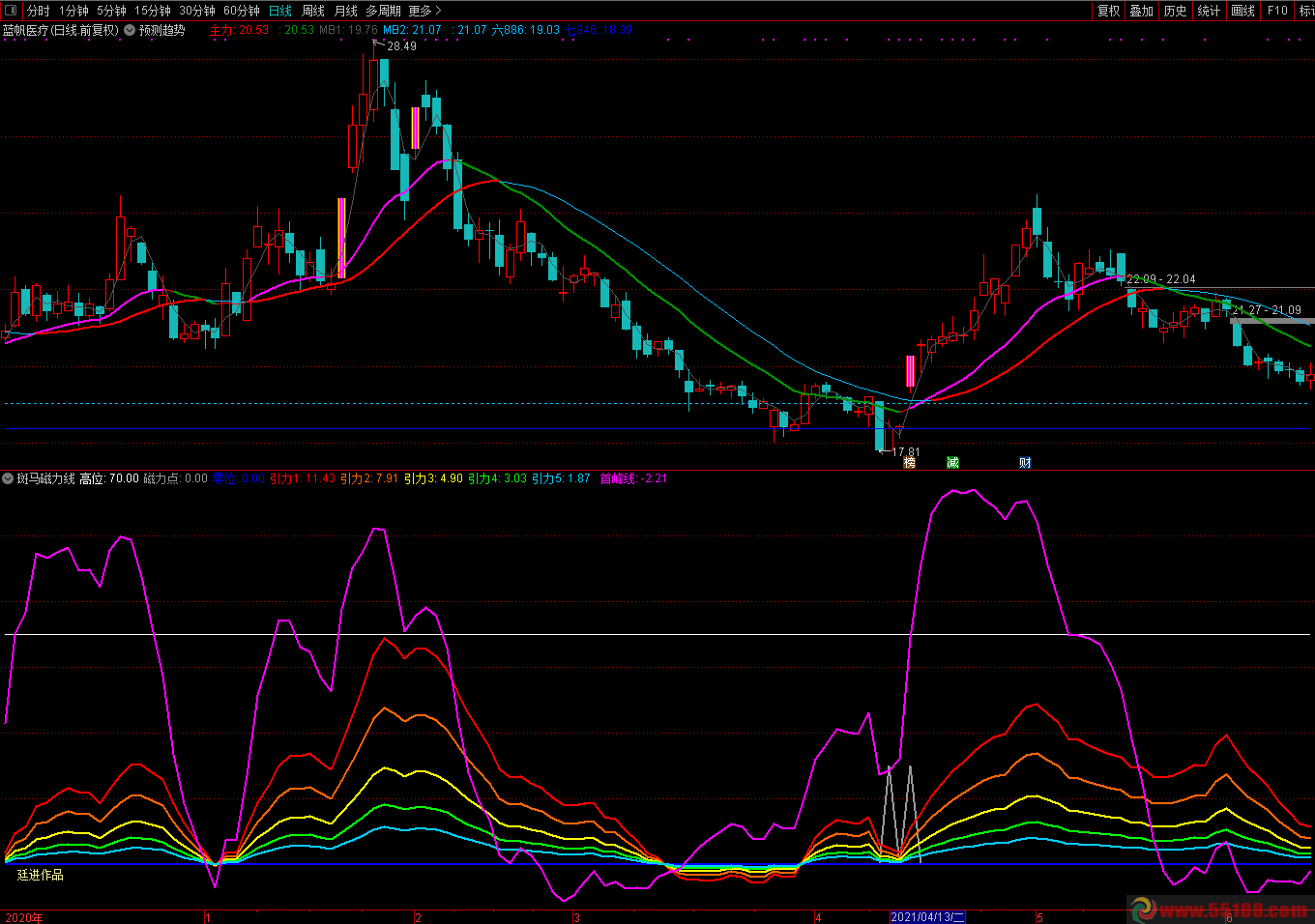The image size is (1315, 924).
Task: Toggle 复权 price adjustment
Action: [x=1108, y=11]
